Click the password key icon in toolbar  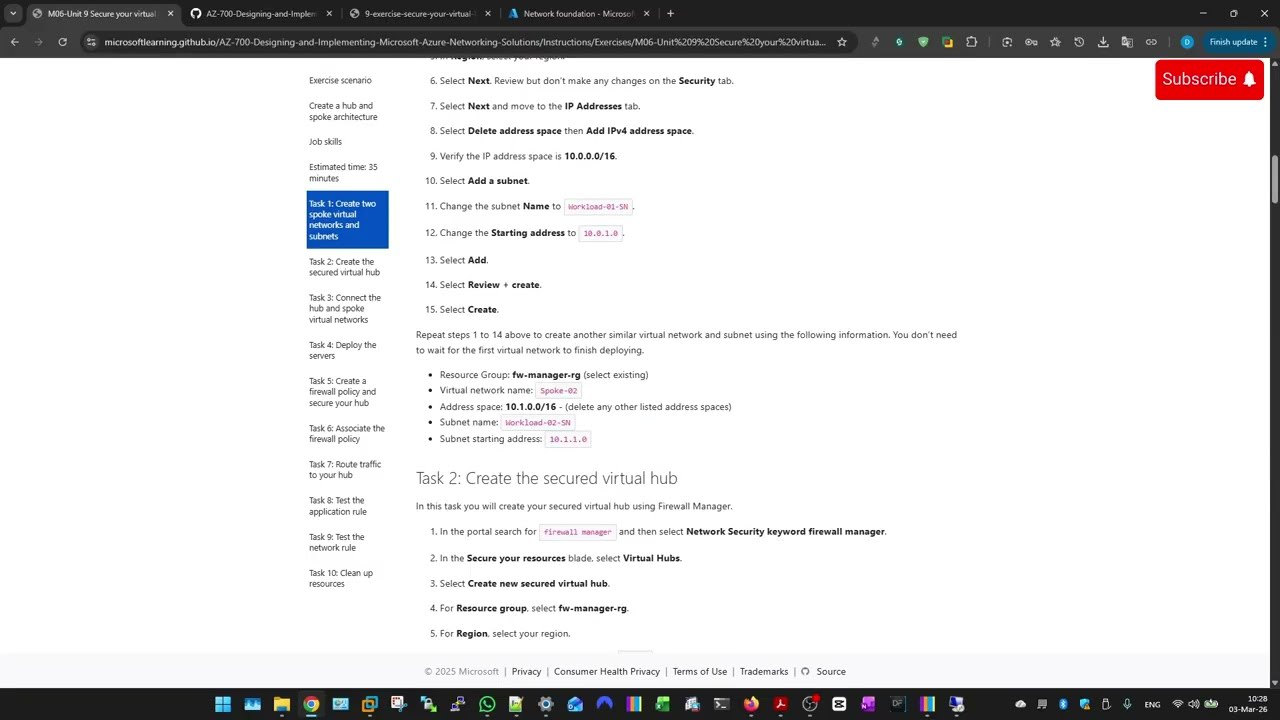coord(1031,42)
